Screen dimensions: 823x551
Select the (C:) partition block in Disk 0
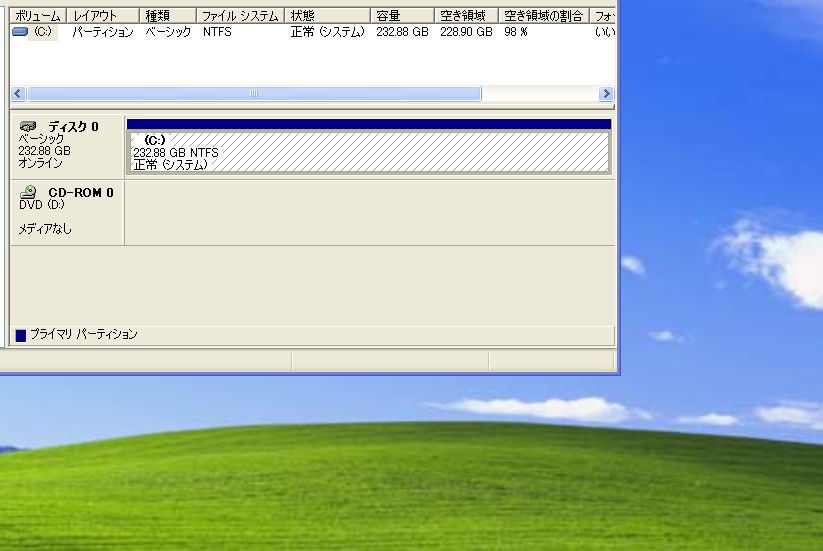pos(368,152)
